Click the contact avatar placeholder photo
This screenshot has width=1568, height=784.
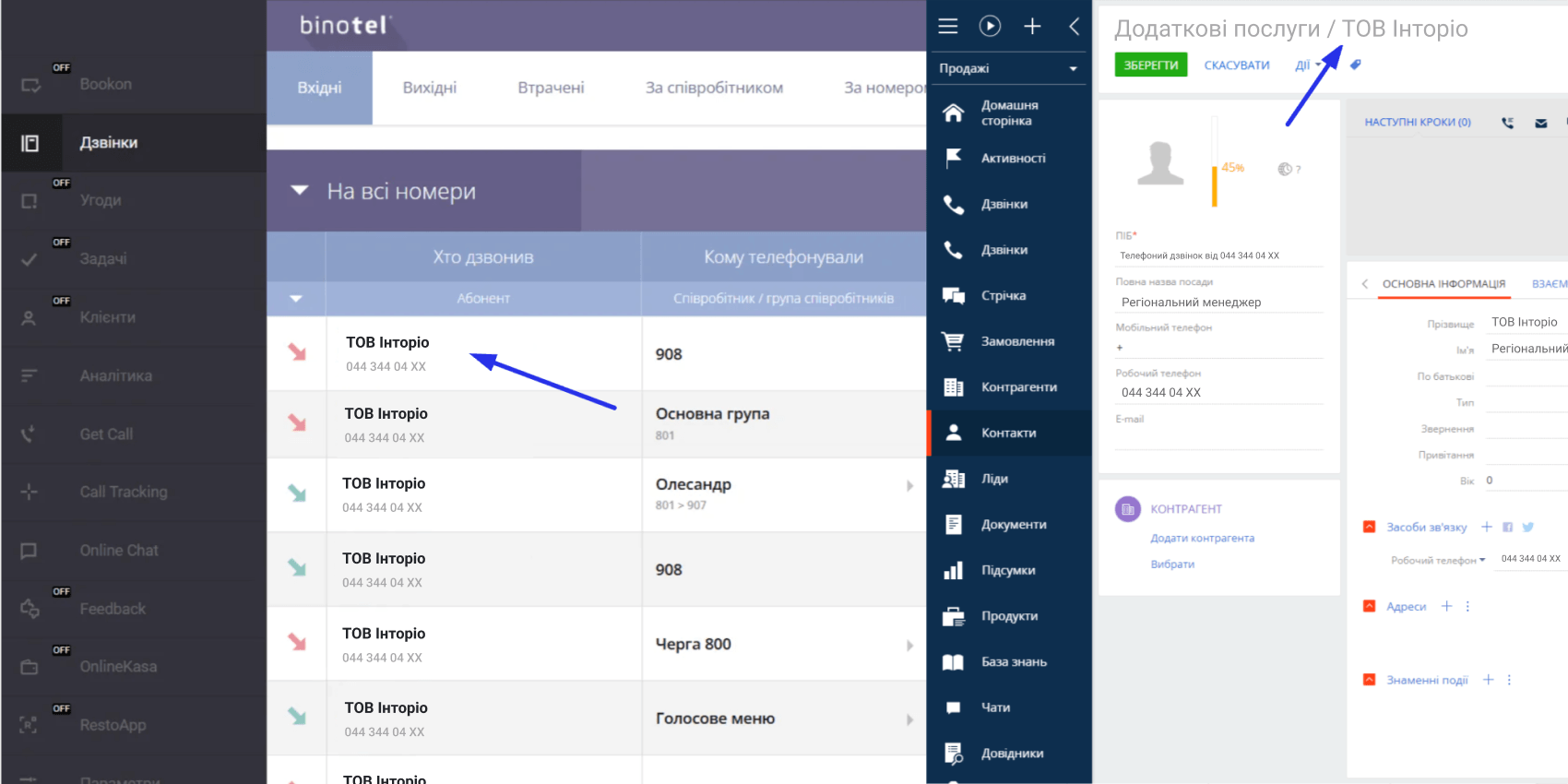pyautogui.click(x=1160, y=163)
